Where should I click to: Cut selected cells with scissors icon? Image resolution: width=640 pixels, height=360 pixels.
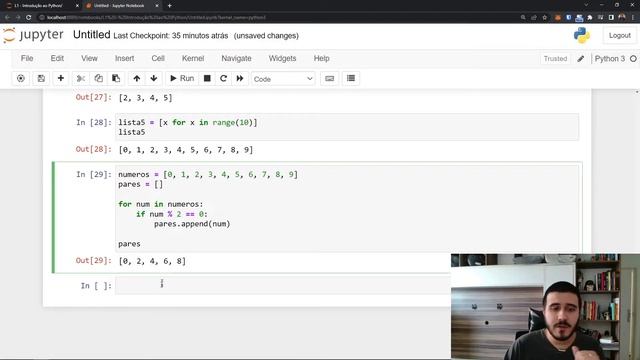[x=81, y=78]
